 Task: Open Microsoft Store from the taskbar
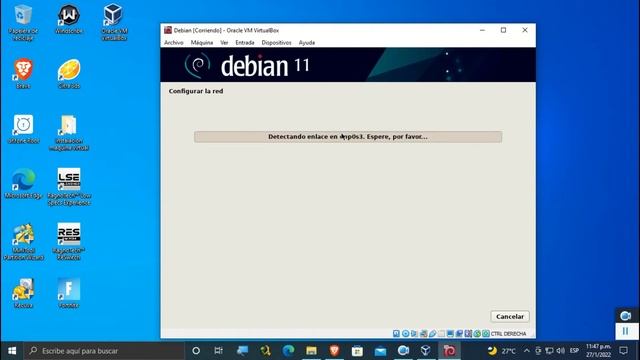pos(357,351)
